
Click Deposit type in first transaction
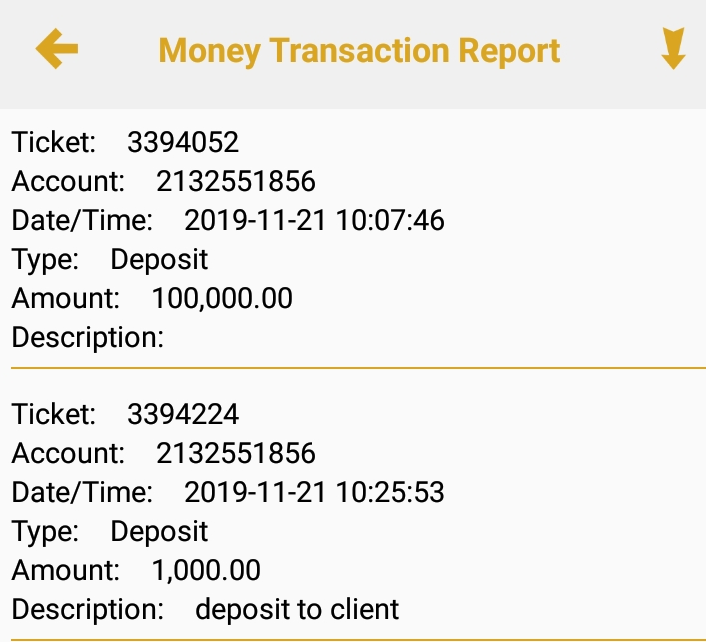click(159, 259)
